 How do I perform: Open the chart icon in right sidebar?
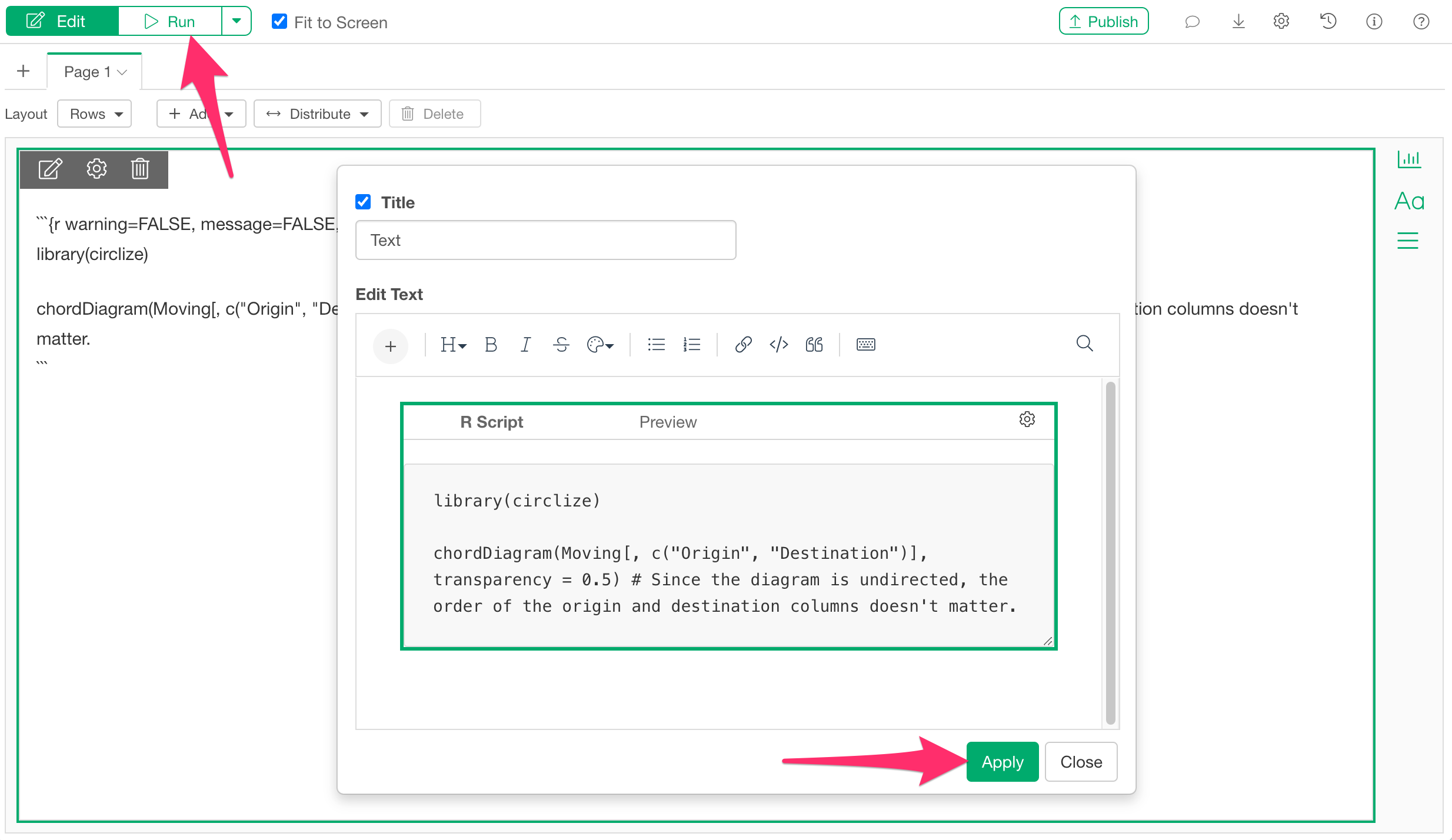pyautogui.click(x=1408, y=159)
